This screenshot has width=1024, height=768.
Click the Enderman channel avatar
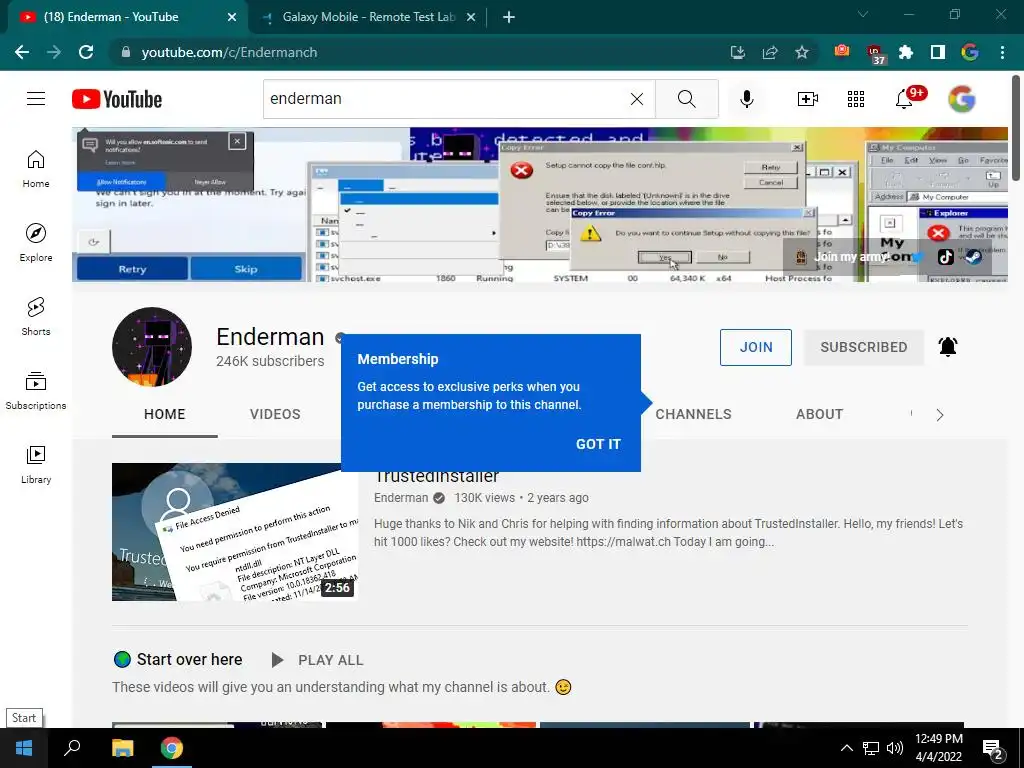(x=152, y=347)
